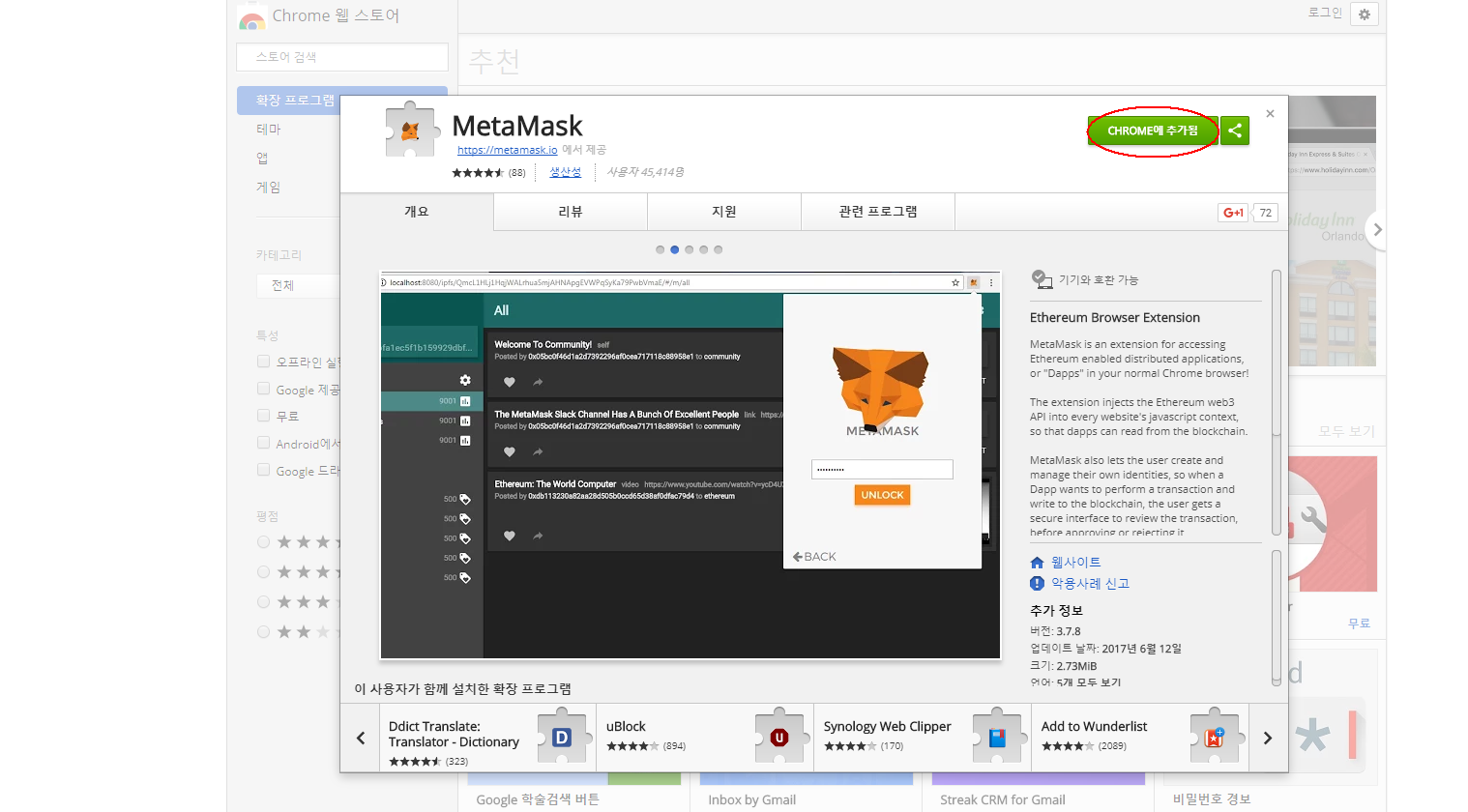
Task: Open the Chrome Web Store settings gear
Action: [1364, 14]
